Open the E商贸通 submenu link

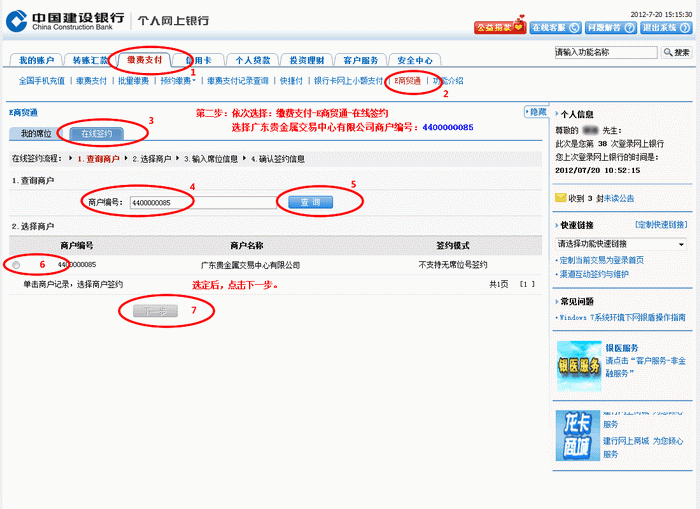[x=408, y=80]
